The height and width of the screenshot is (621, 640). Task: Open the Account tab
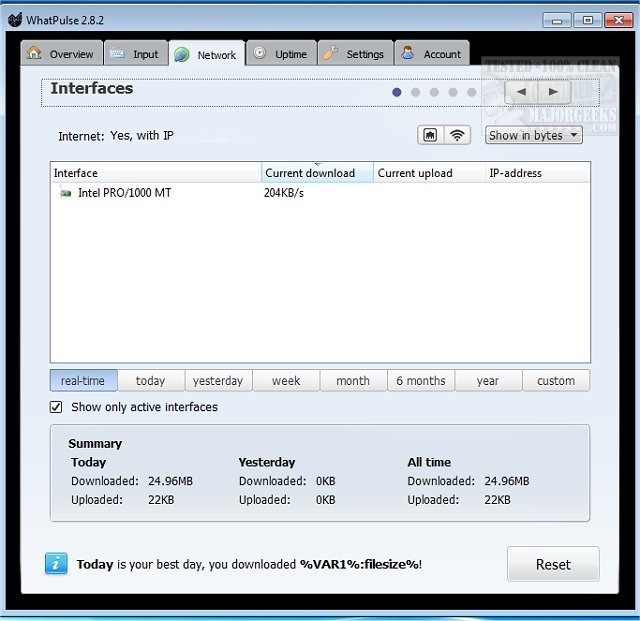[432, 53]
